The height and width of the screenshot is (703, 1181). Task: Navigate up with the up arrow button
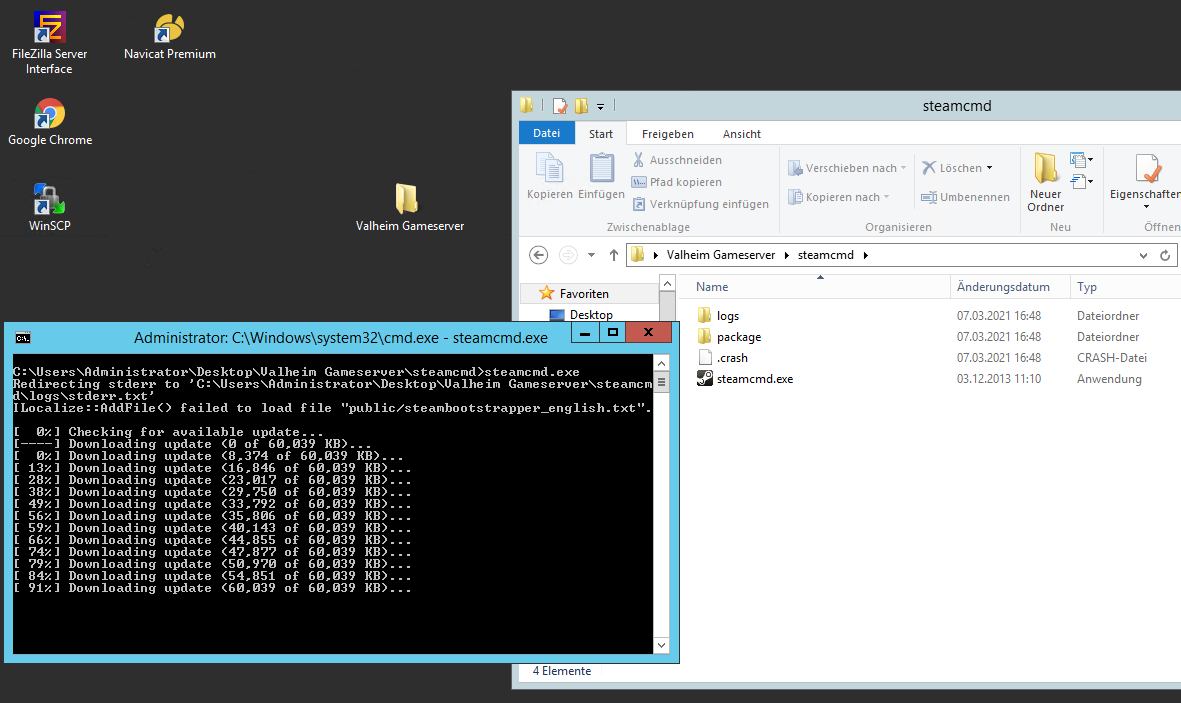[614, 255]
